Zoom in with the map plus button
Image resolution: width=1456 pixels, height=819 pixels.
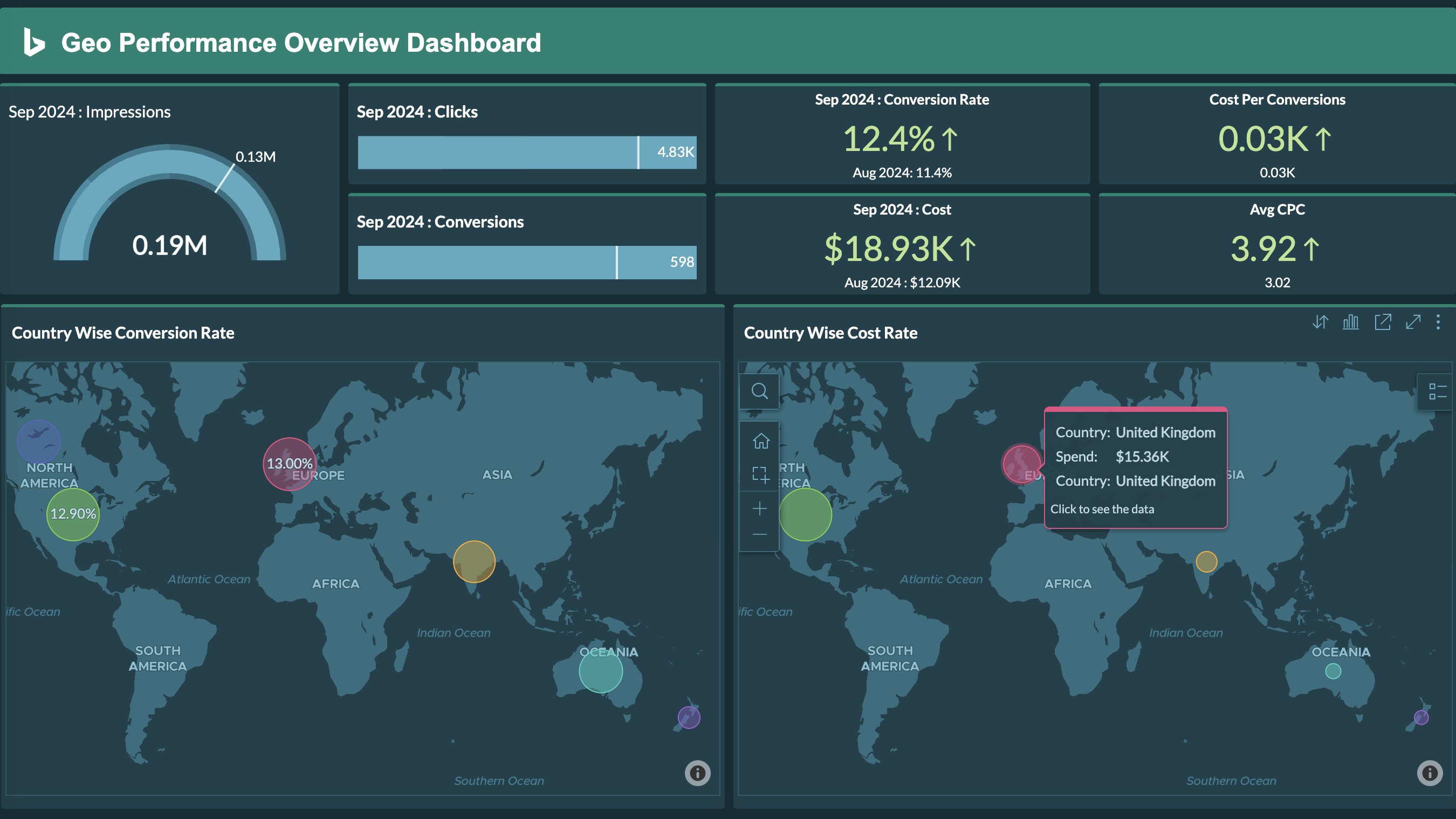(x=760, y=508)
